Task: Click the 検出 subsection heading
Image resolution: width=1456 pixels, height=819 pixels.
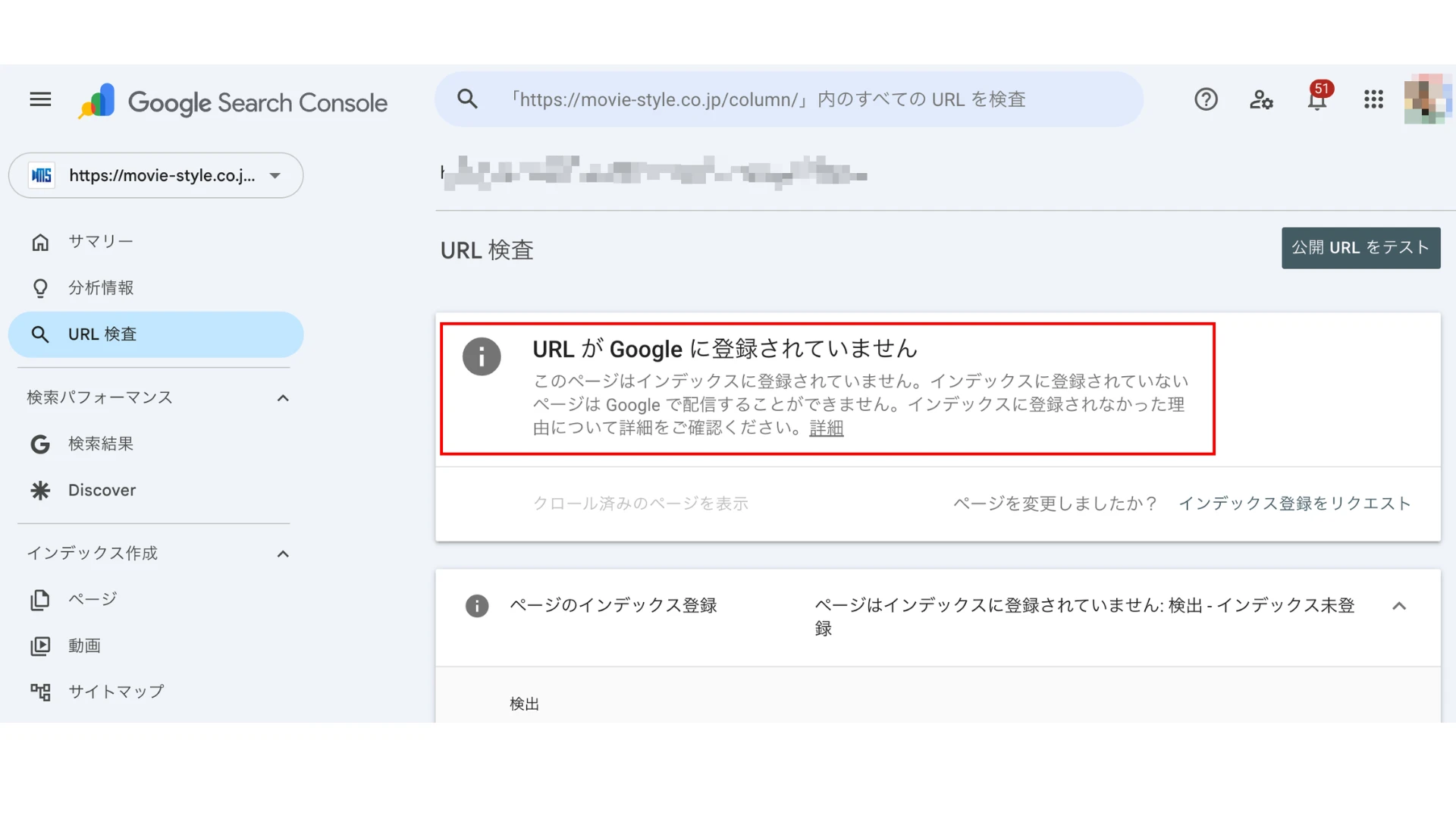Action: [x=524, y=704]
